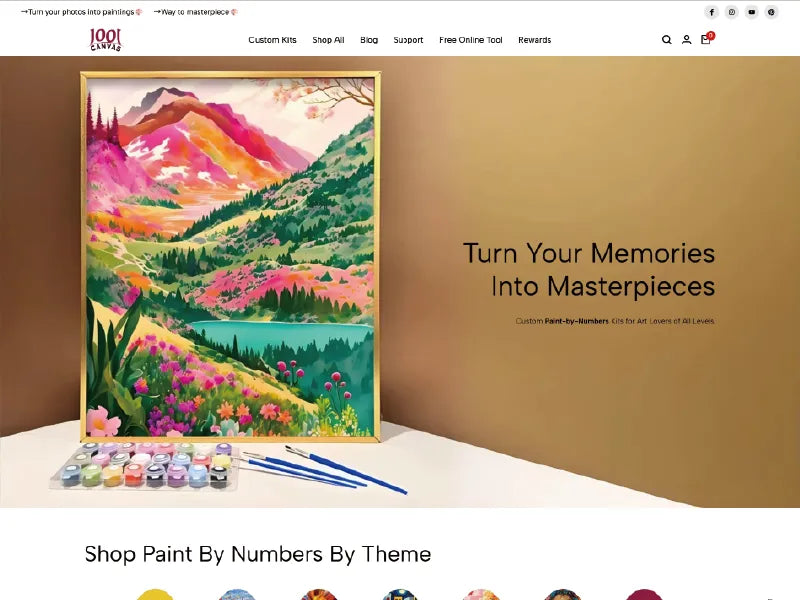Follow 'Turn your photos into paintings' announcement link
The width and height of the screenshot is (800, 600).
pos(82,12)
